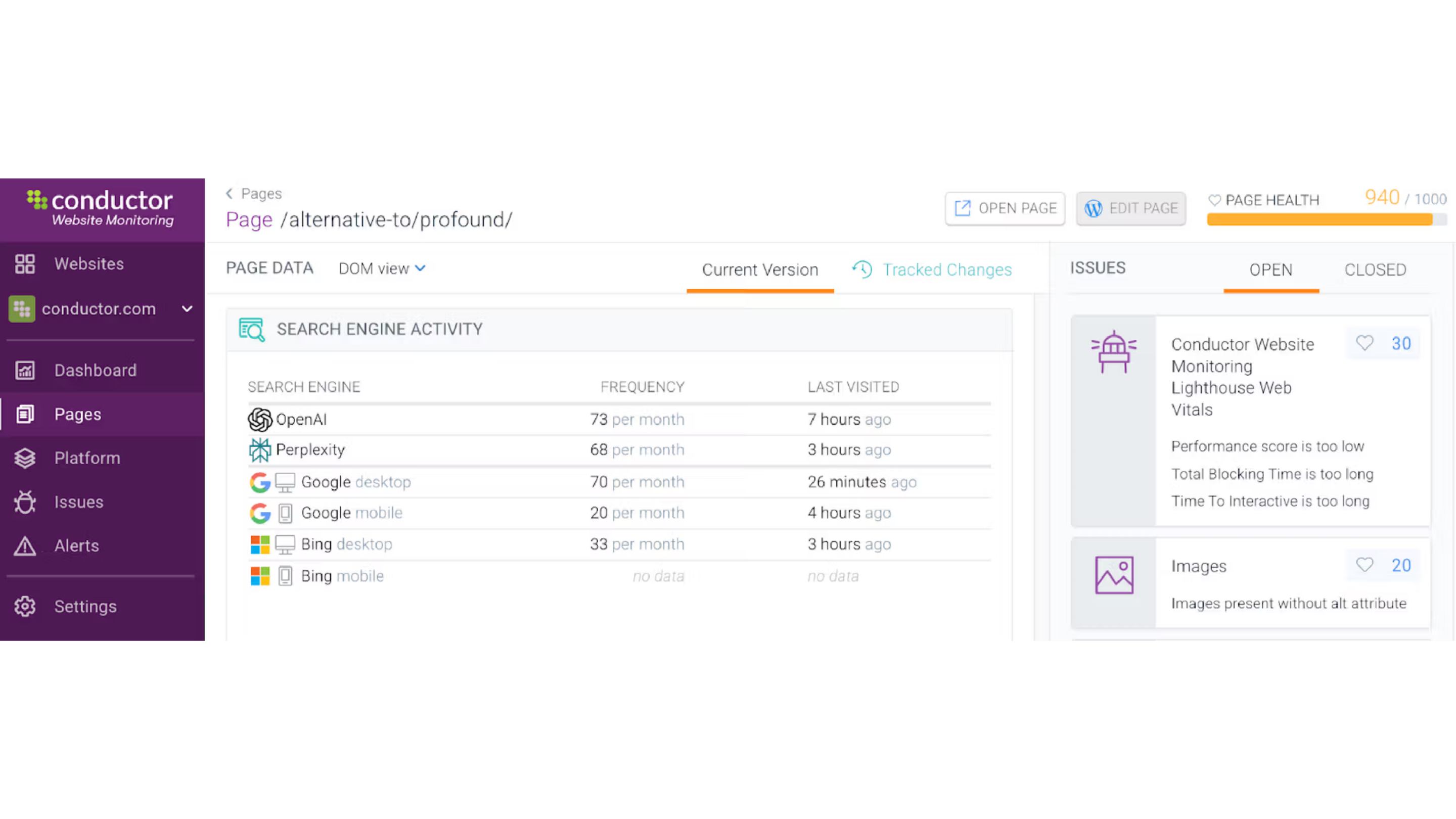1456x819 pixels.
Task: Click the OPEN PAGE button
Action: [x=1005, y=209]
